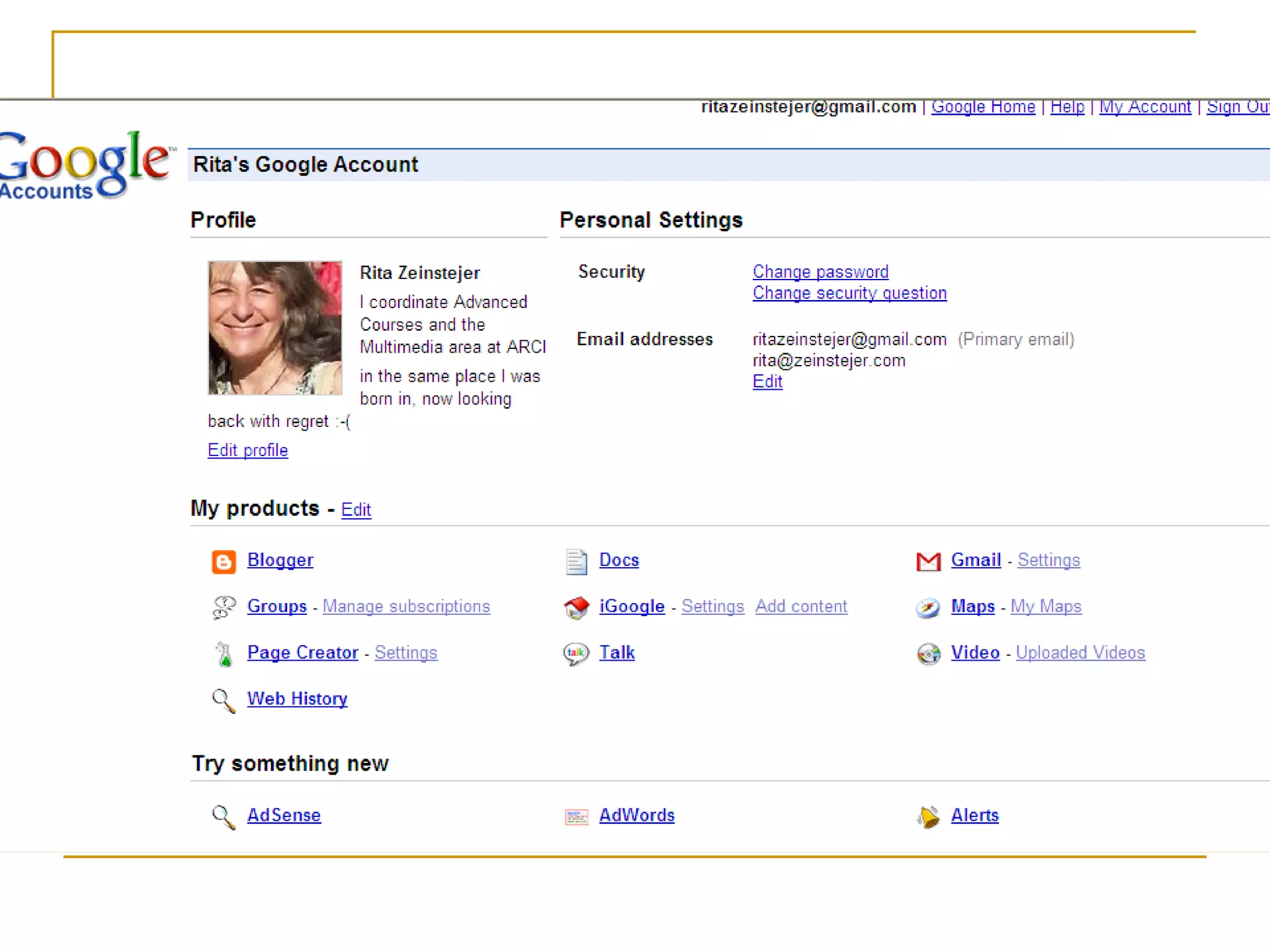Click the Talk speech bubble icon
The image size is (1270, 952).
tap(576, 654)
